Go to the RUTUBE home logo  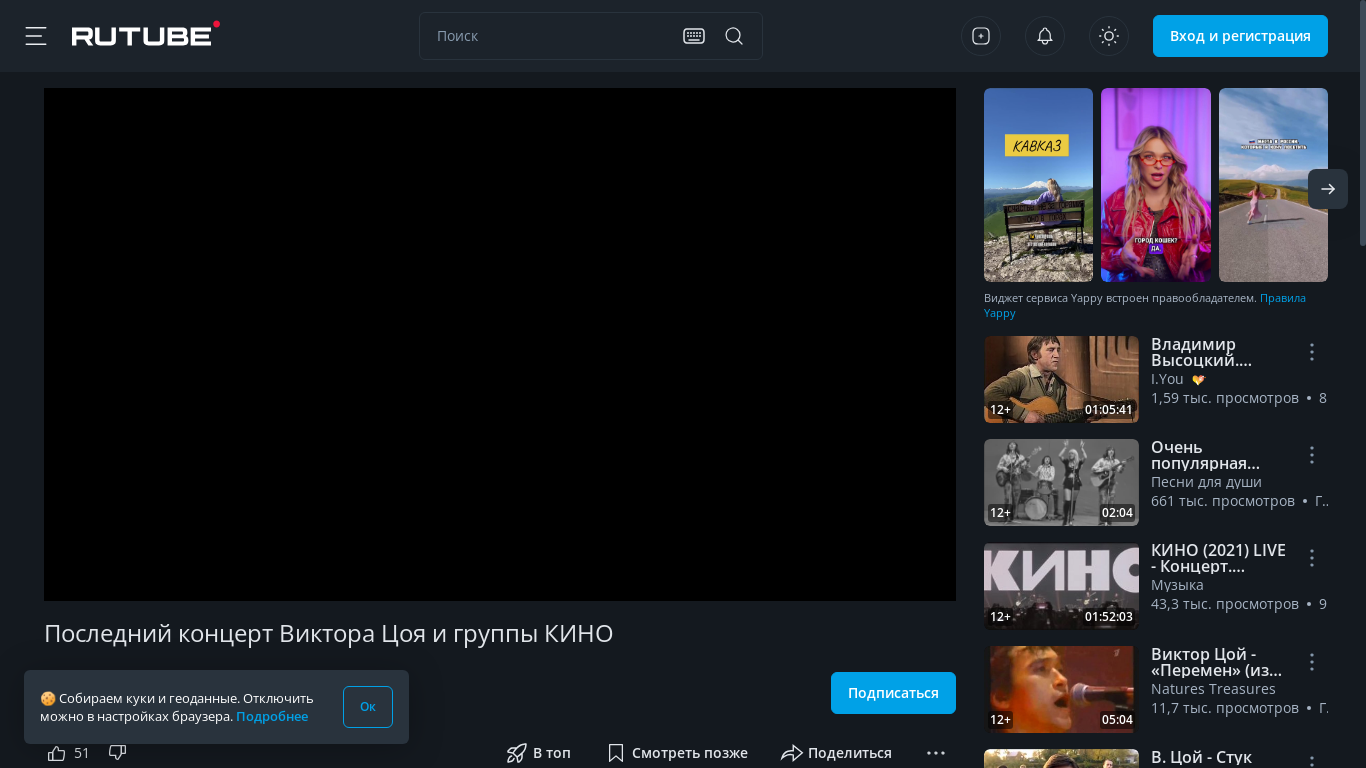146,35
